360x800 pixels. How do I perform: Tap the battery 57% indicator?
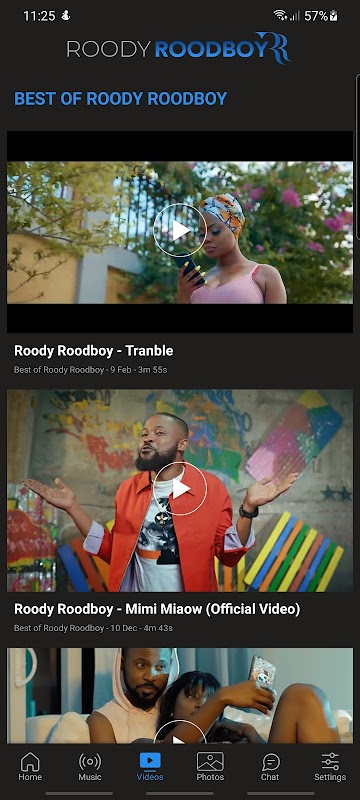[x=321, y=16]
